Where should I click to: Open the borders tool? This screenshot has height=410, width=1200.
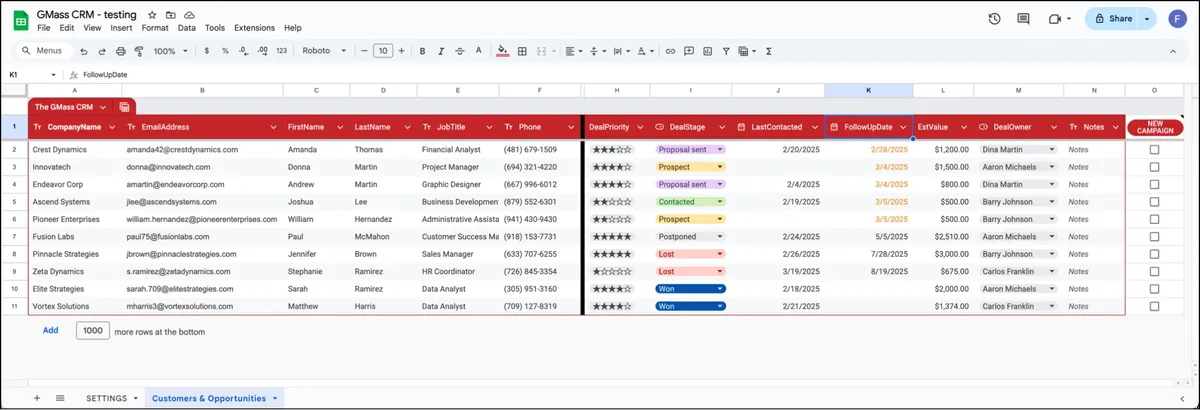(522, 51)
